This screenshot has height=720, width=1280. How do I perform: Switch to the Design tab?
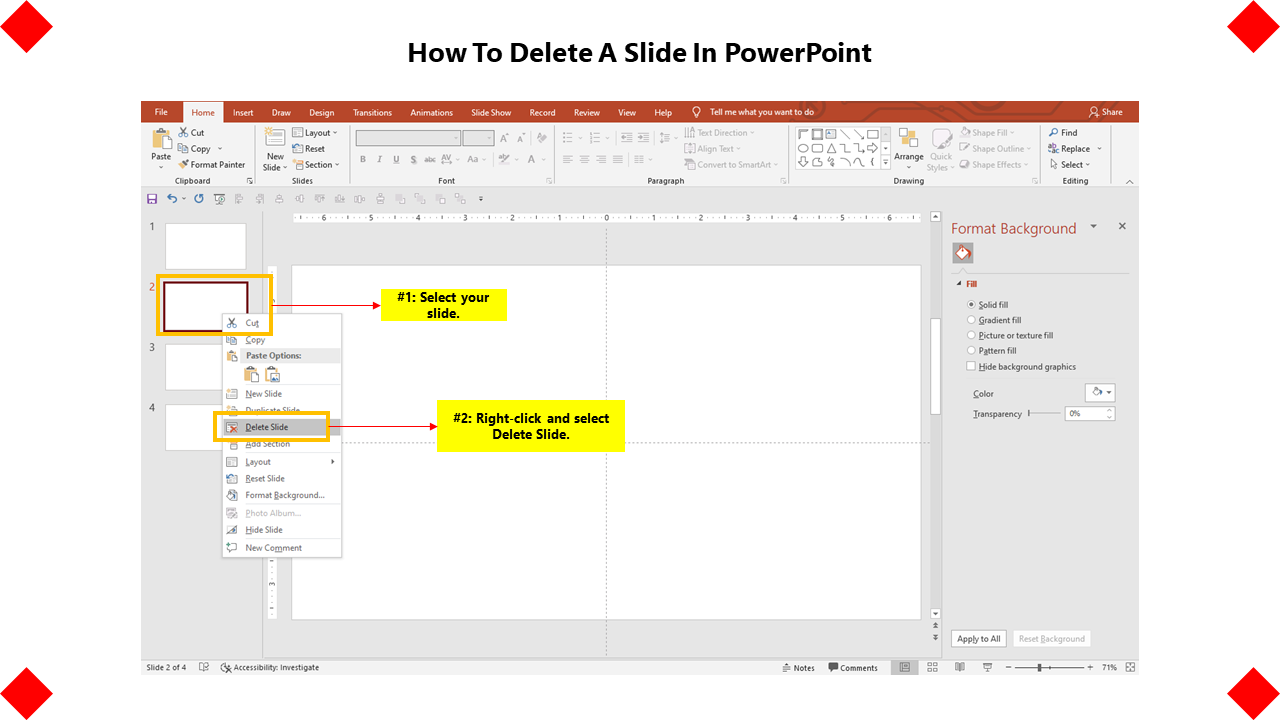(x=321, y=112)
